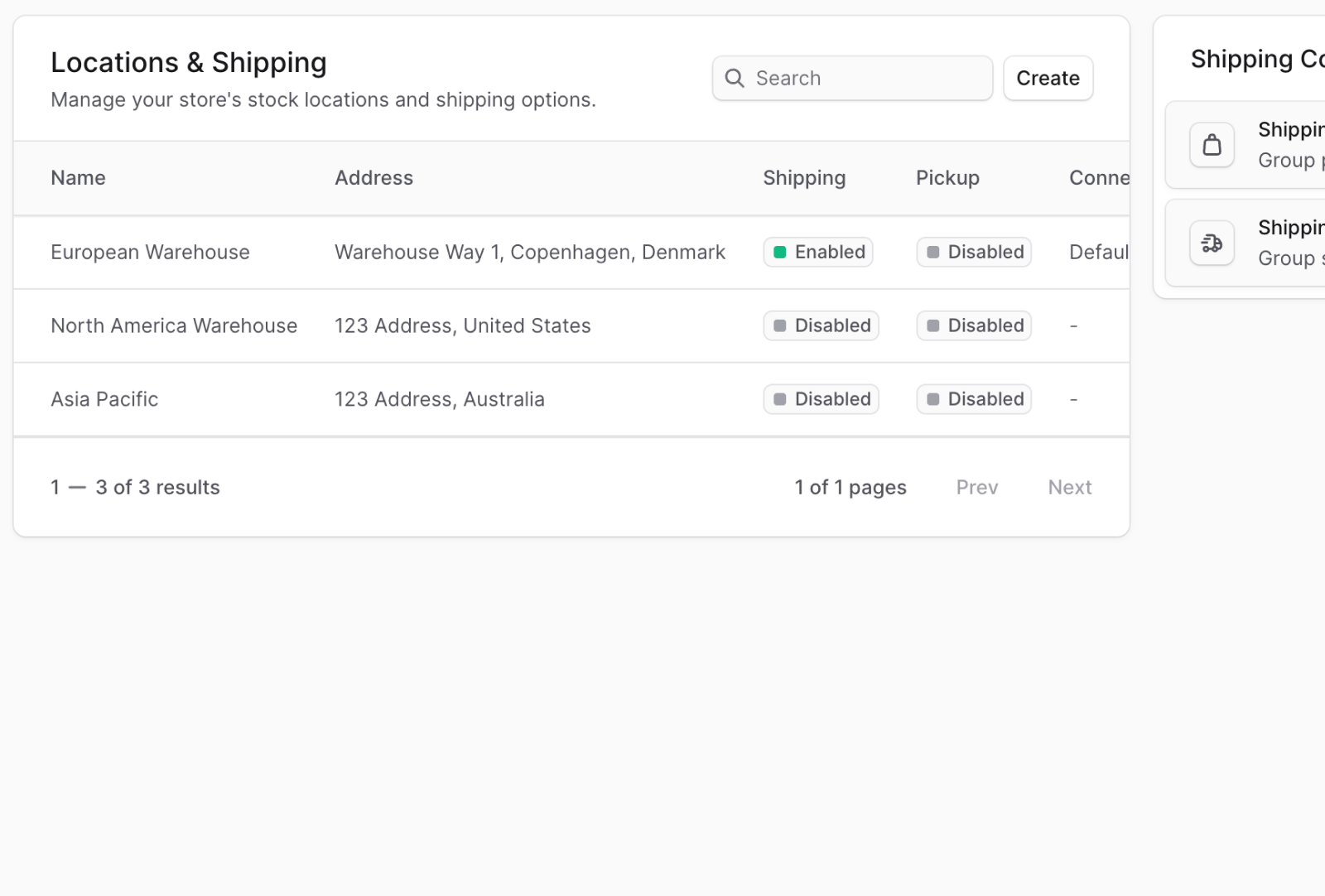Enable pickup for North America Warehouse

click(x=973, y=325)
